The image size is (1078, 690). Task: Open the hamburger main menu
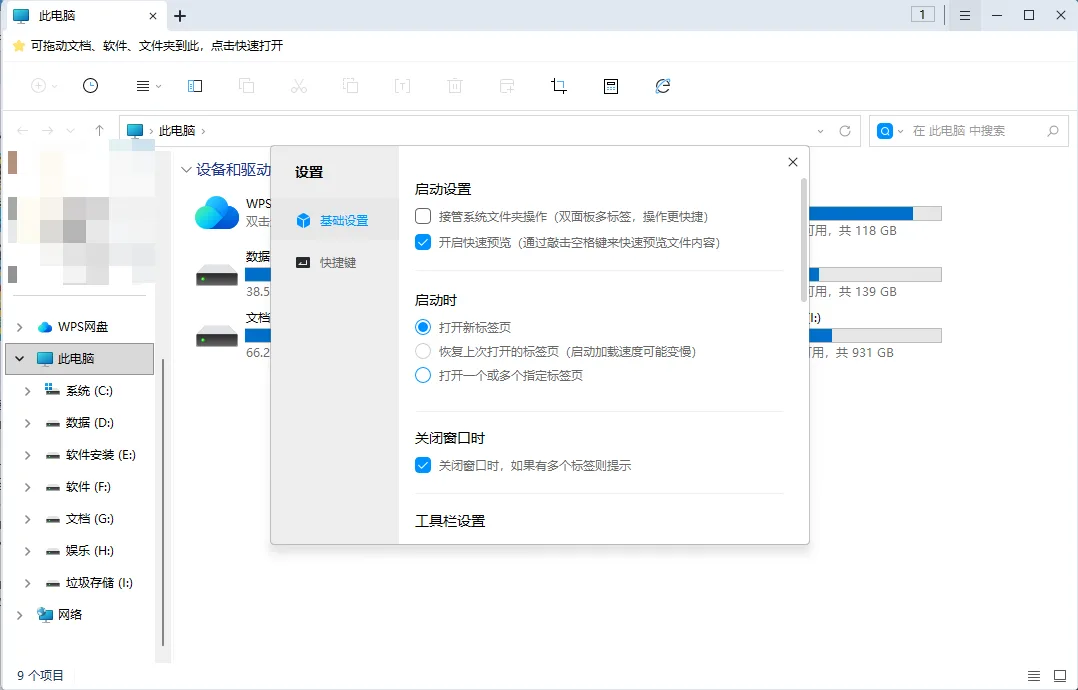pyautogui.click(x=965, y=16)
